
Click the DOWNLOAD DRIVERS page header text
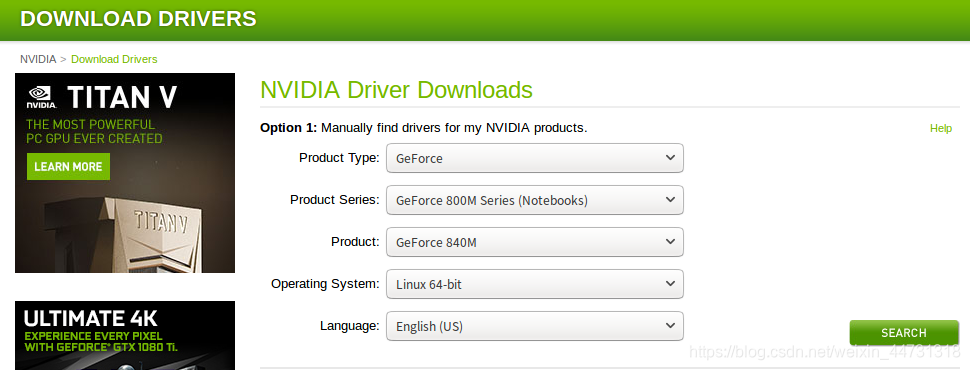pyautogui.click(x=138, y=19)
